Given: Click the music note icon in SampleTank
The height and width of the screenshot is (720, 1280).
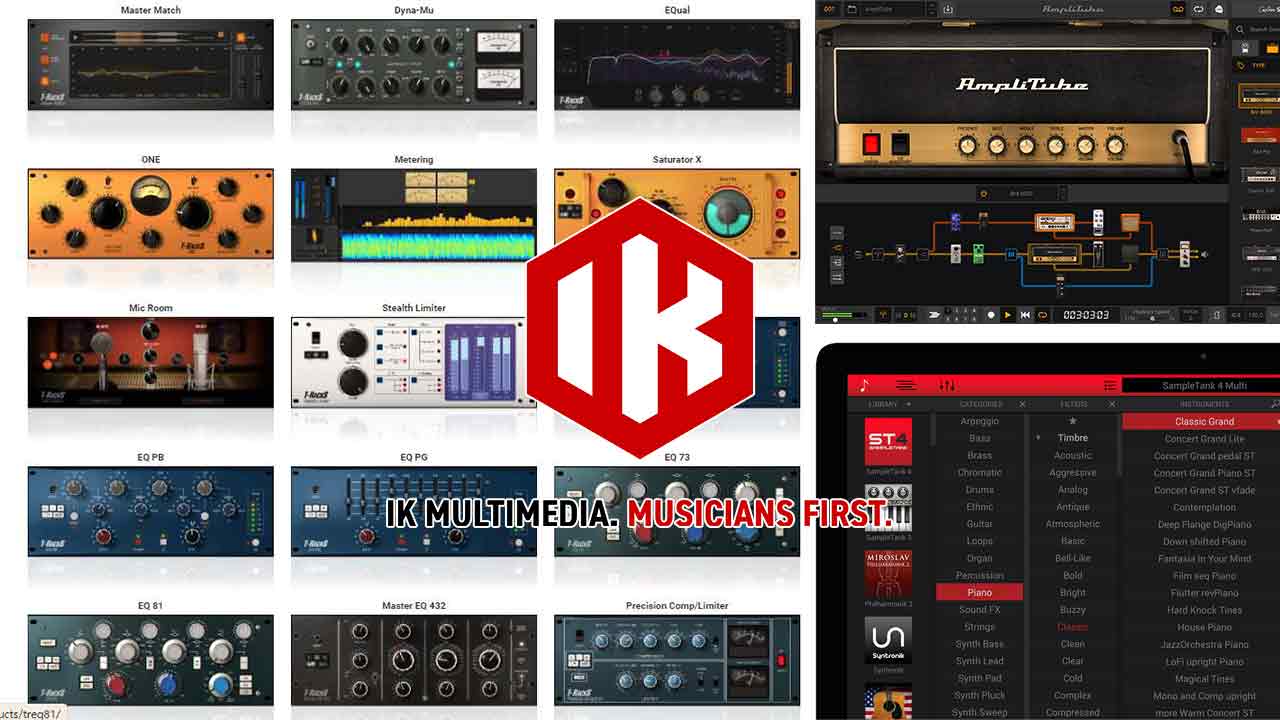Looking at the screenshot, I should tap(865, 385).
